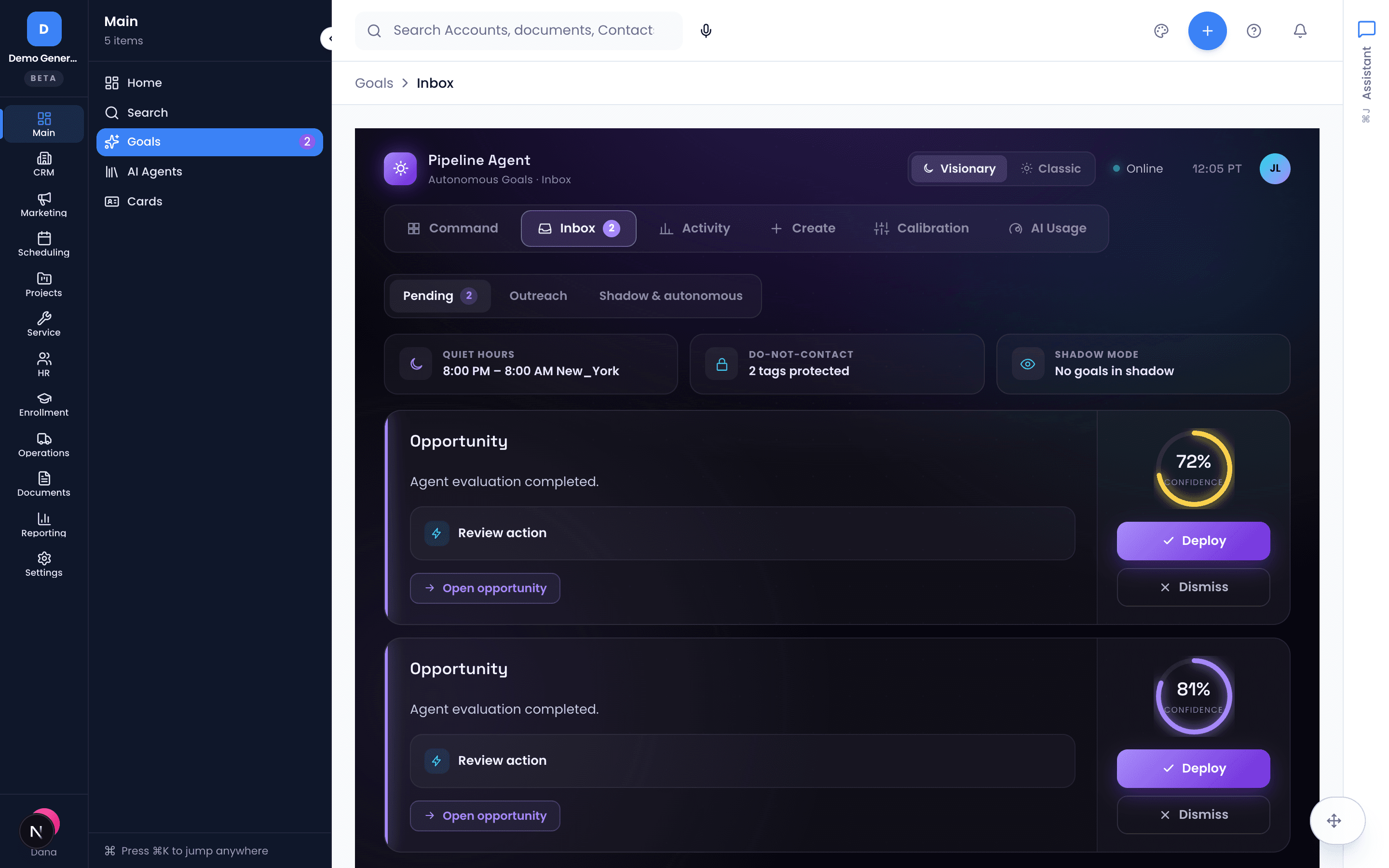Open the CRM module
This screenshot has height=868, width=1389.
[43, 164]
